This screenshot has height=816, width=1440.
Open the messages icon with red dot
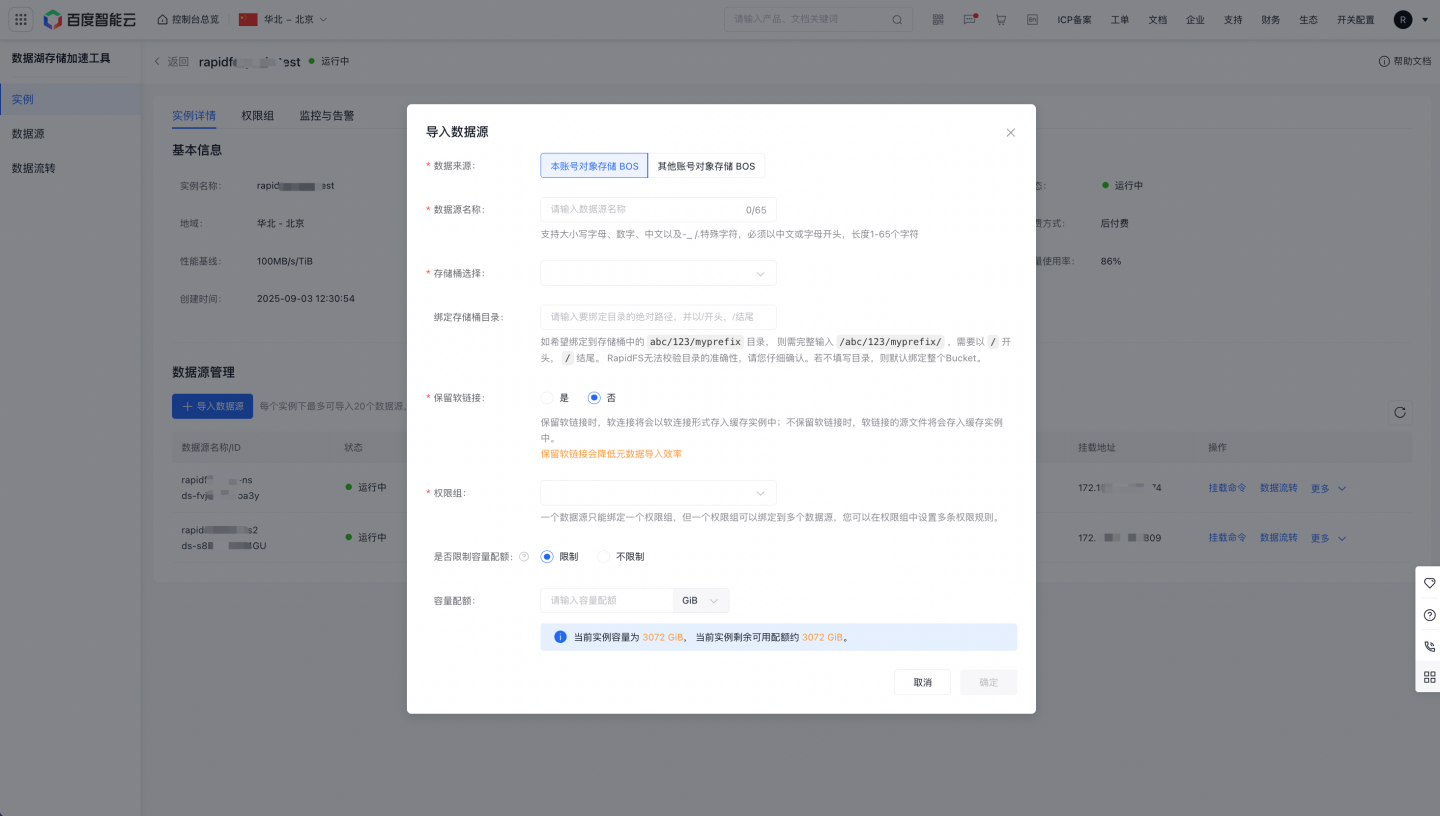[969, 20]
